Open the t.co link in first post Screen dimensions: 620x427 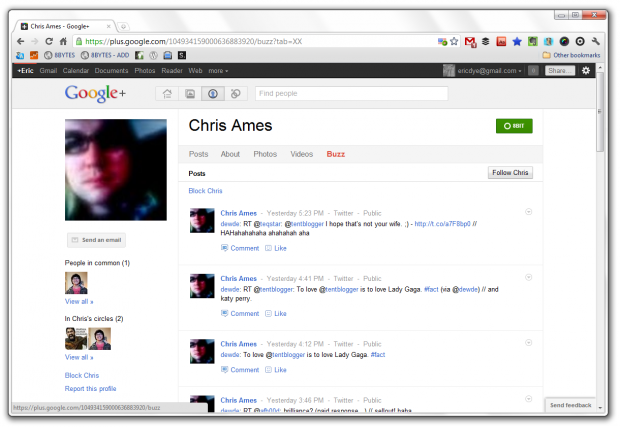pos(442,224)
